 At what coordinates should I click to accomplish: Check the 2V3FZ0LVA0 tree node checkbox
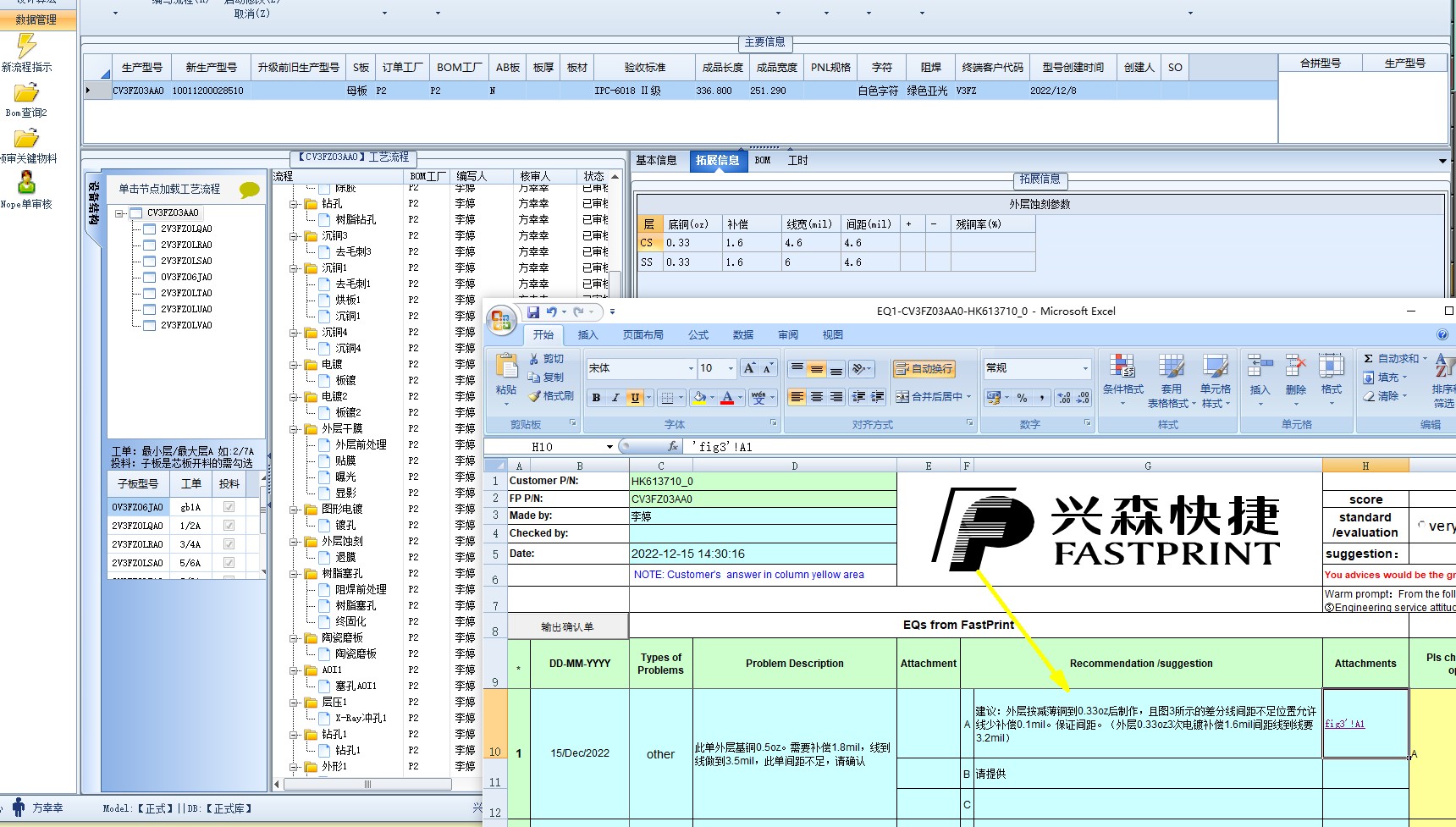(149, 325)
